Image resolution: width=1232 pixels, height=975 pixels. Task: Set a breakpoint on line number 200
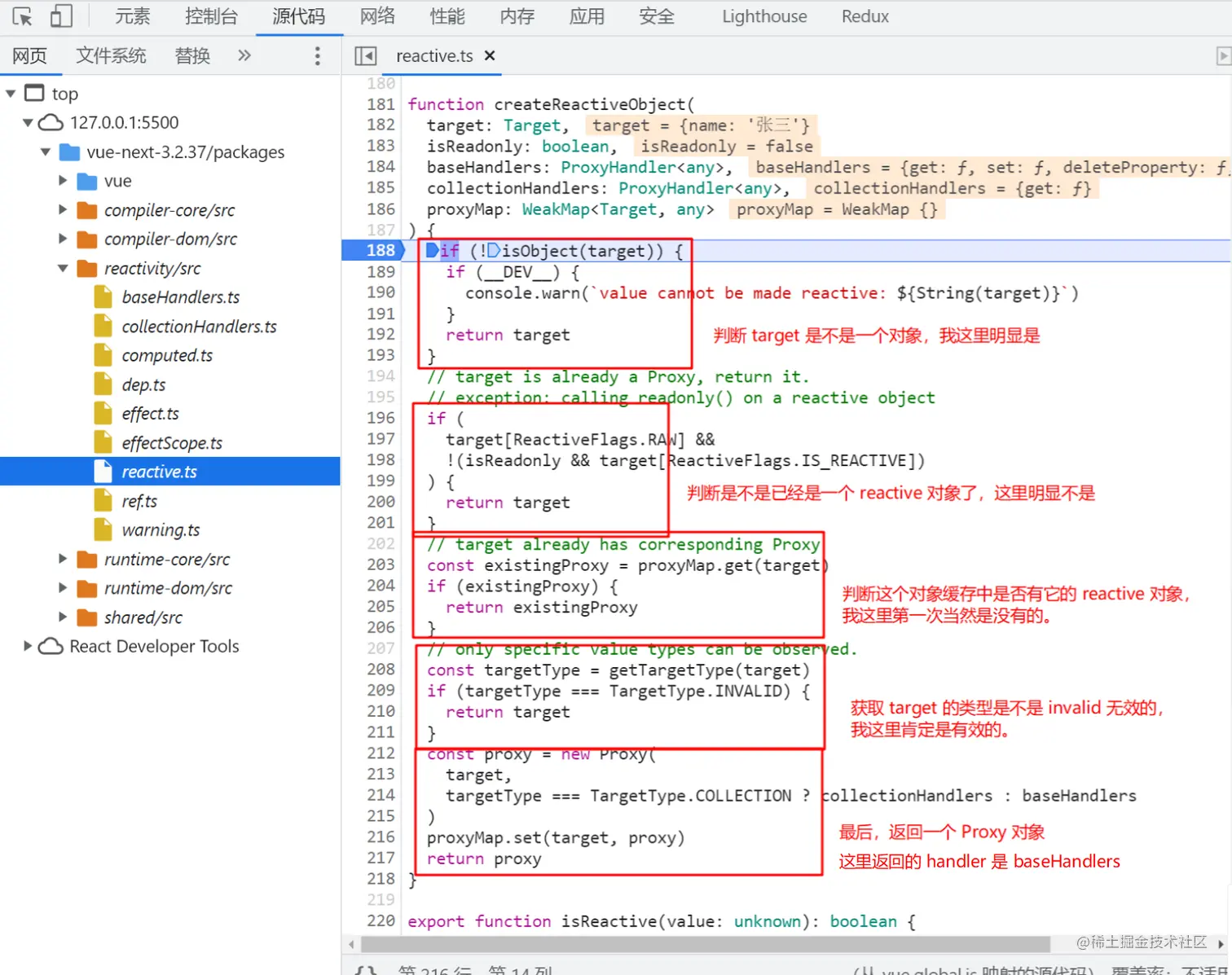(x=381, y=502)
